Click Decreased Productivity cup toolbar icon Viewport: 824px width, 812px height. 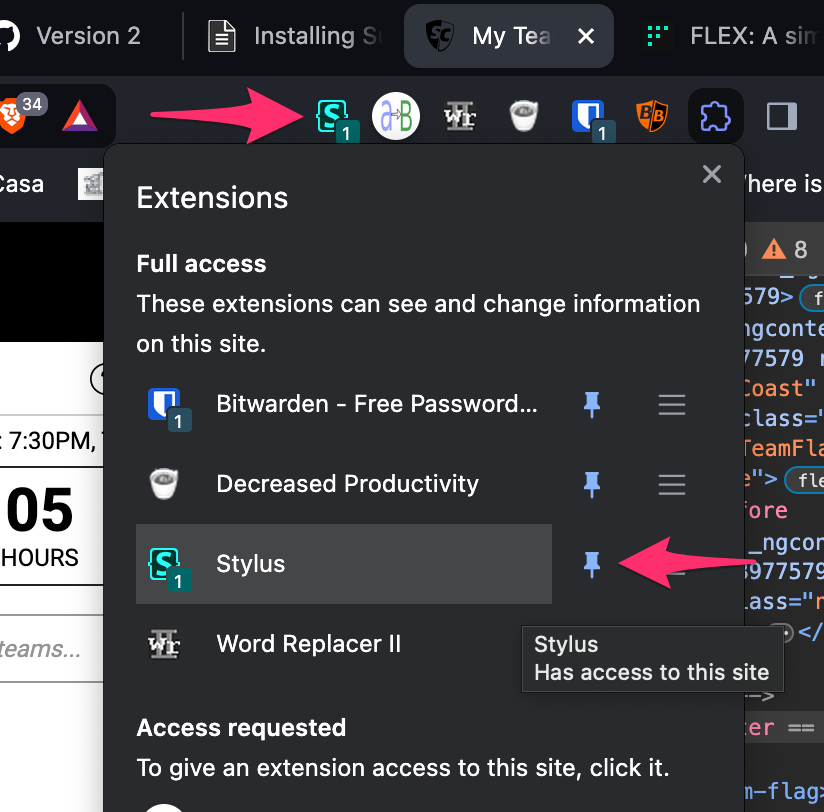[523, 116]
